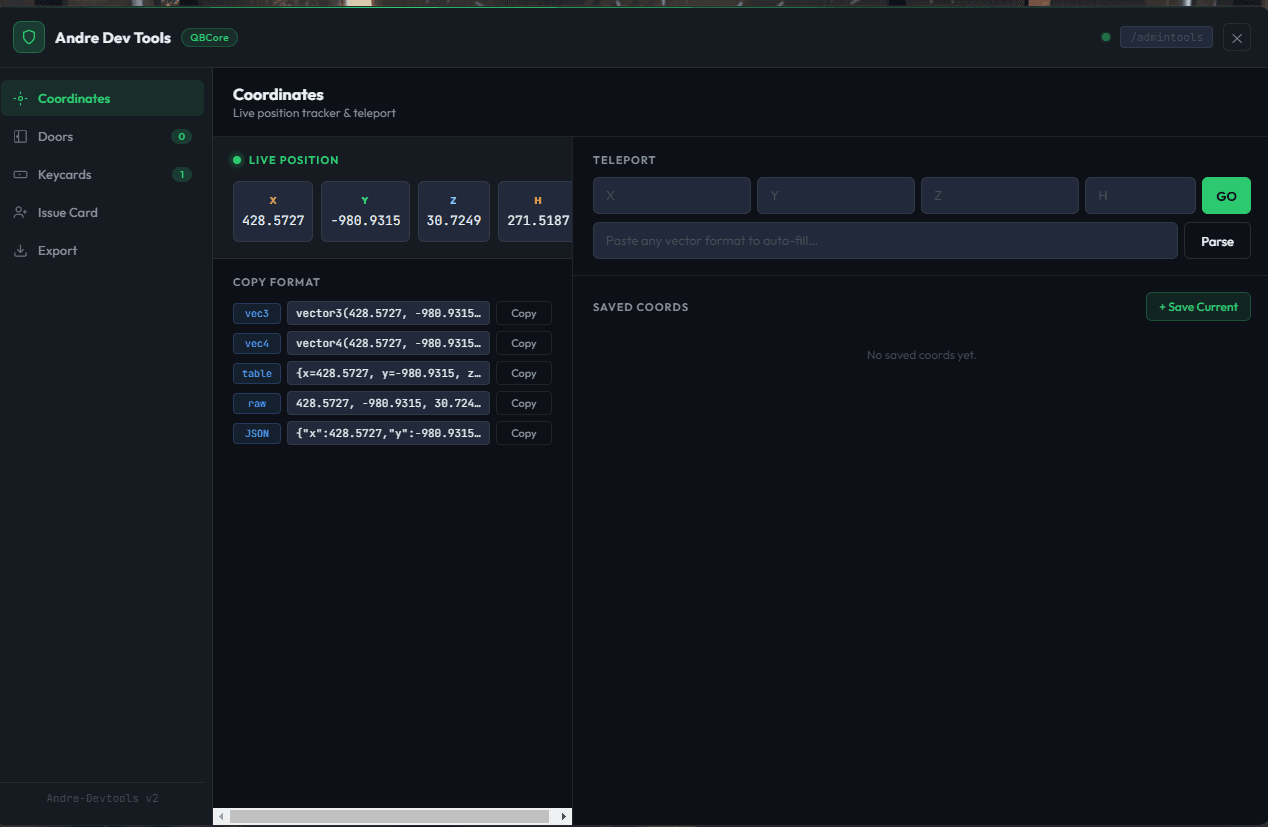Click the vec4 format tag
This screenshot has width=1268, height=827.
click(x=257, y=343)
